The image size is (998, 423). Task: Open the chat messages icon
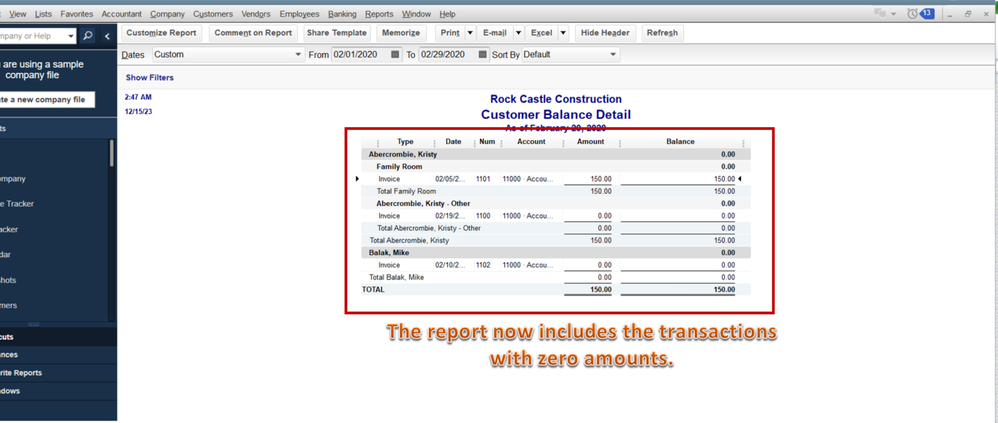881,13
